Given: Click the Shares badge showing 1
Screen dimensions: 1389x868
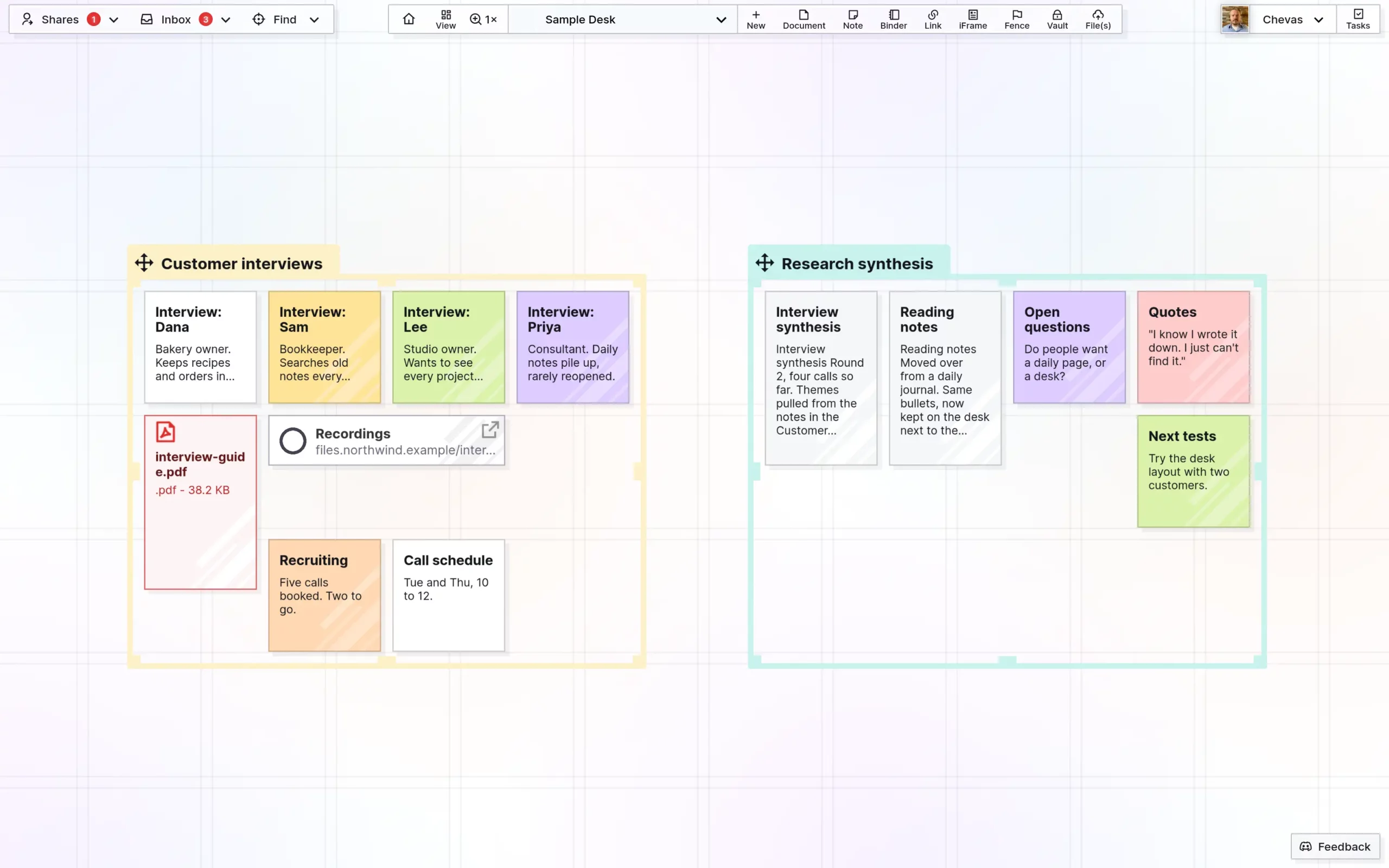Looking at the screenshot, I should click(x=93, y=19).
